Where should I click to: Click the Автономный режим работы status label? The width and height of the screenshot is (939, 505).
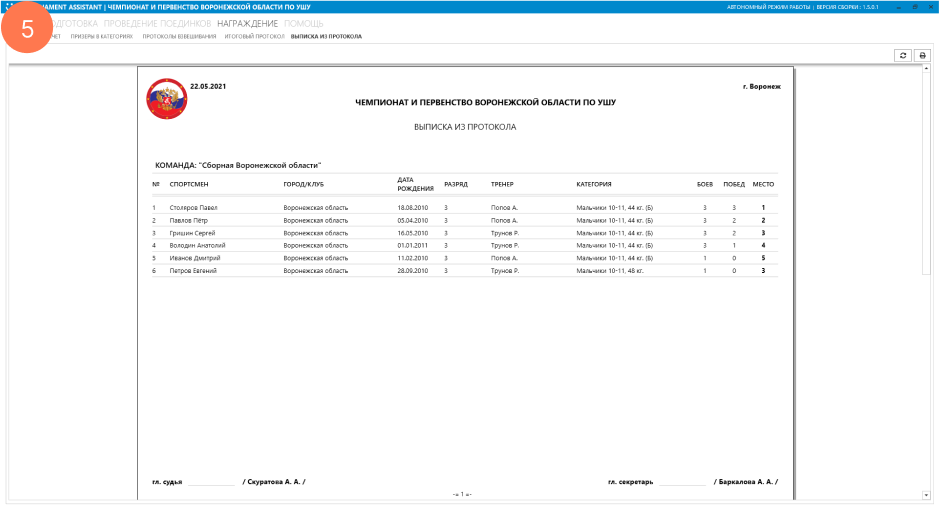click(769, 7)
